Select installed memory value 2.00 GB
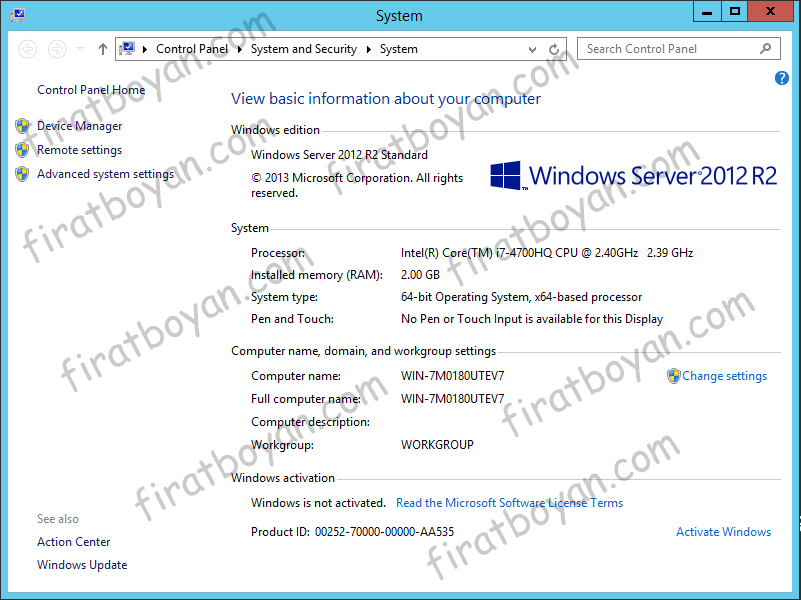 click(420, 275)
